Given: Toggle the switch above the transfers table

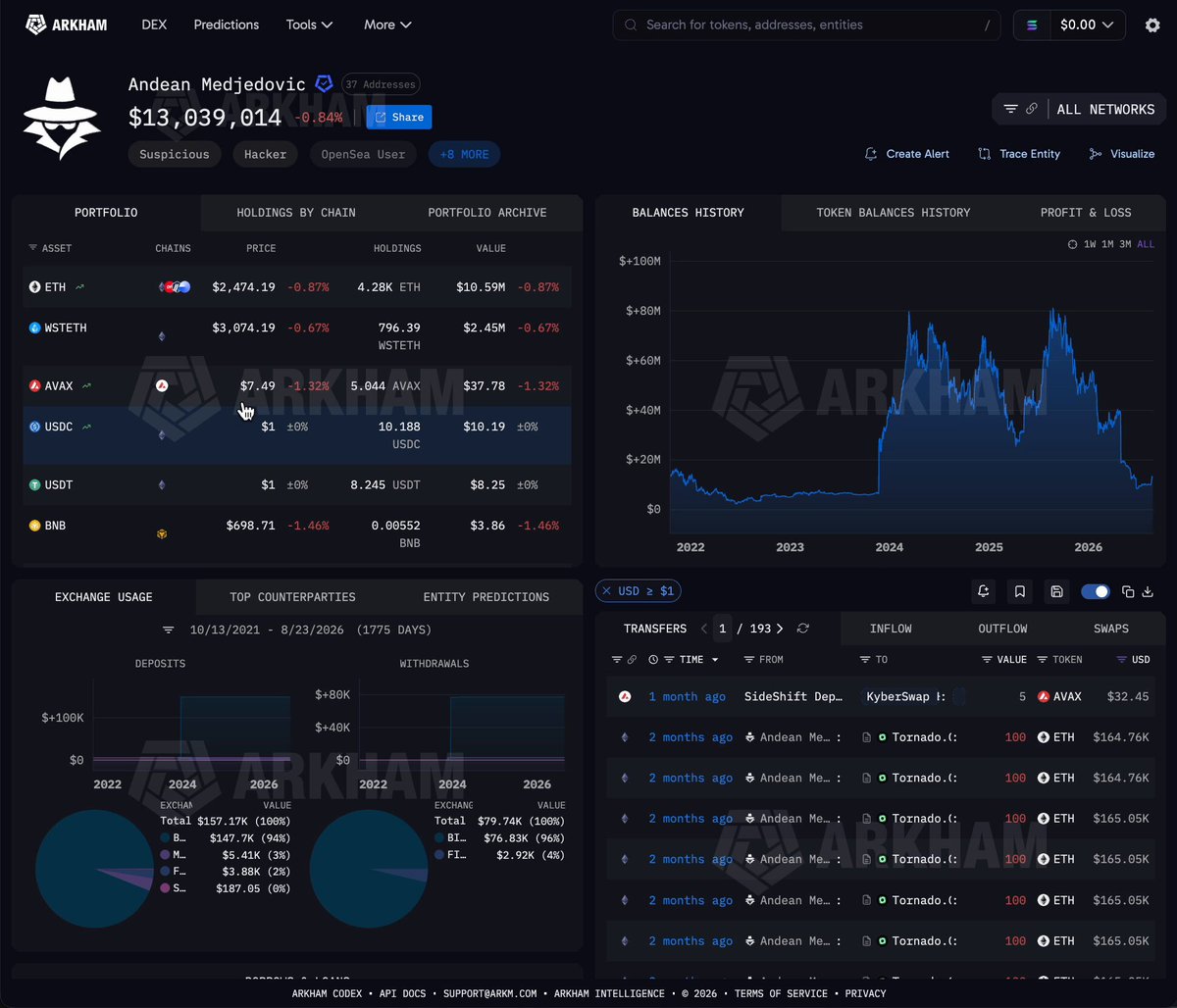Looking at the screenshot, I should coord(1095,591).
